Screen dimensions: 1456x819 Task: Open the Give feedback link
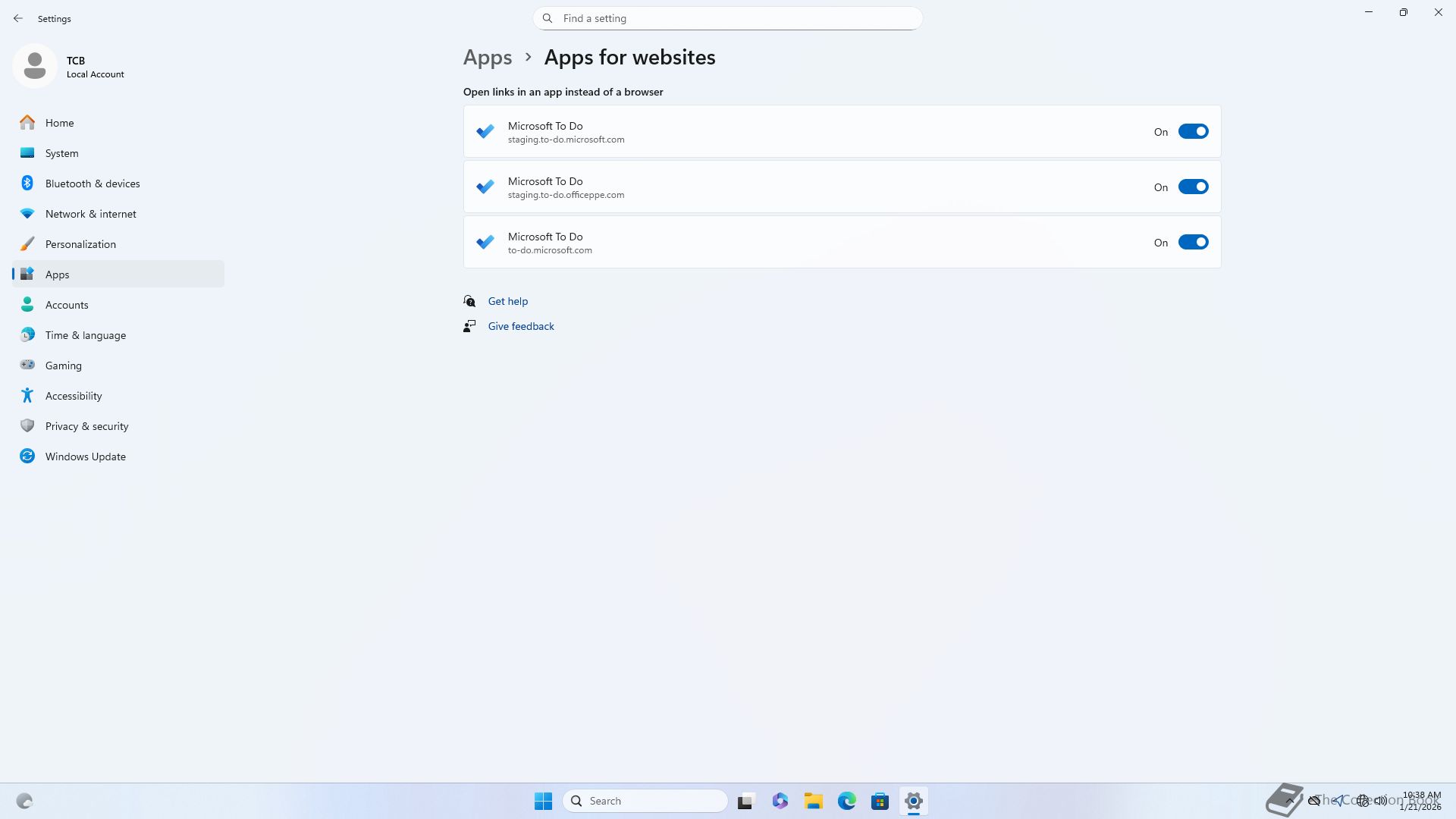point(520,326)
